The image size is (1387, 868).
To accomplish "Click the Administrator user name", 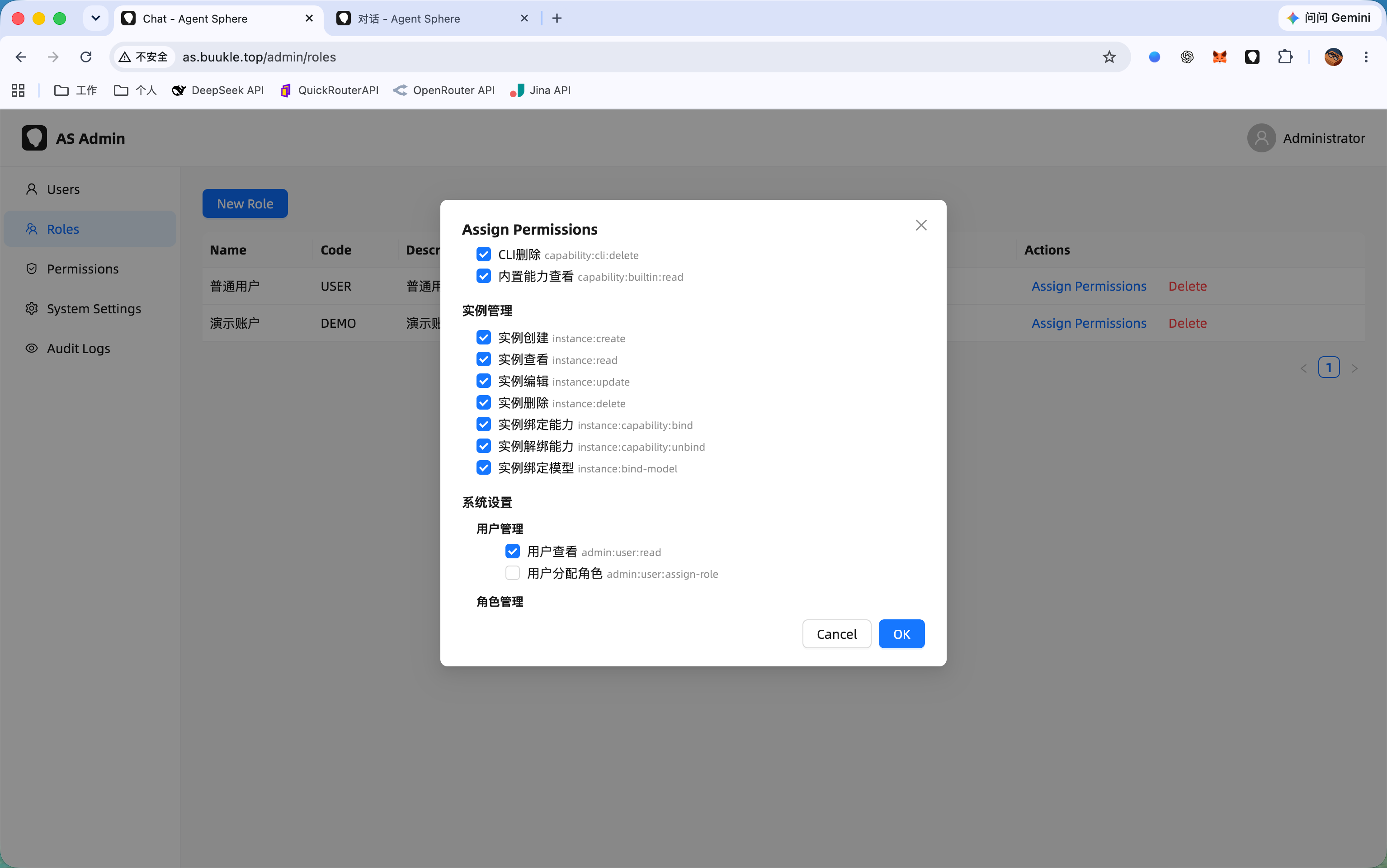I will click(1324, 138).
